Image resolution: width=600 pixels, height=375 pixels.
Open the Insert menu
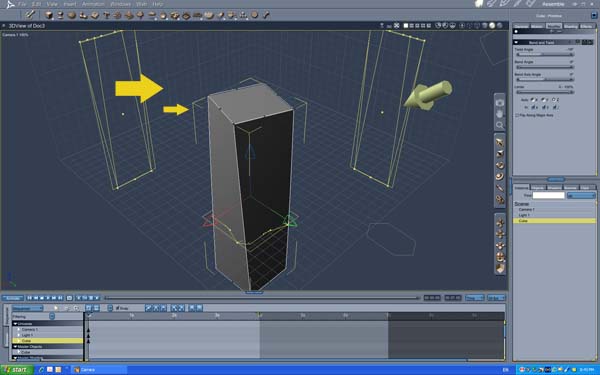(70, 4)
